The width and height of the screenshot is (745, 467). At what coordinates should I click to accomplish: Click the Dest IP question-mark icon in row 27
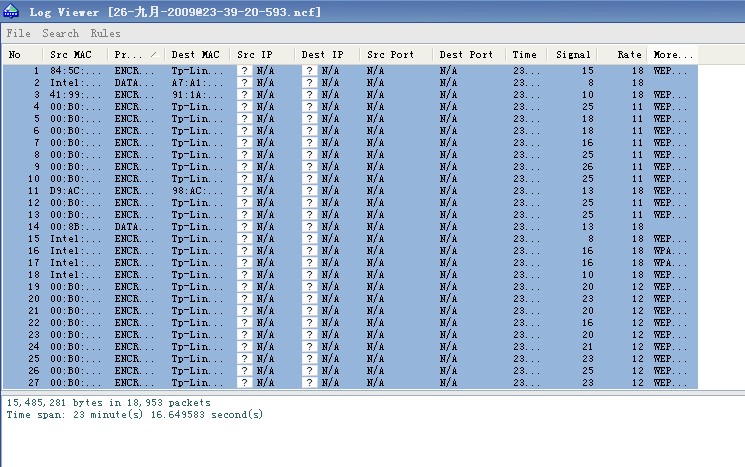(309, 382)
